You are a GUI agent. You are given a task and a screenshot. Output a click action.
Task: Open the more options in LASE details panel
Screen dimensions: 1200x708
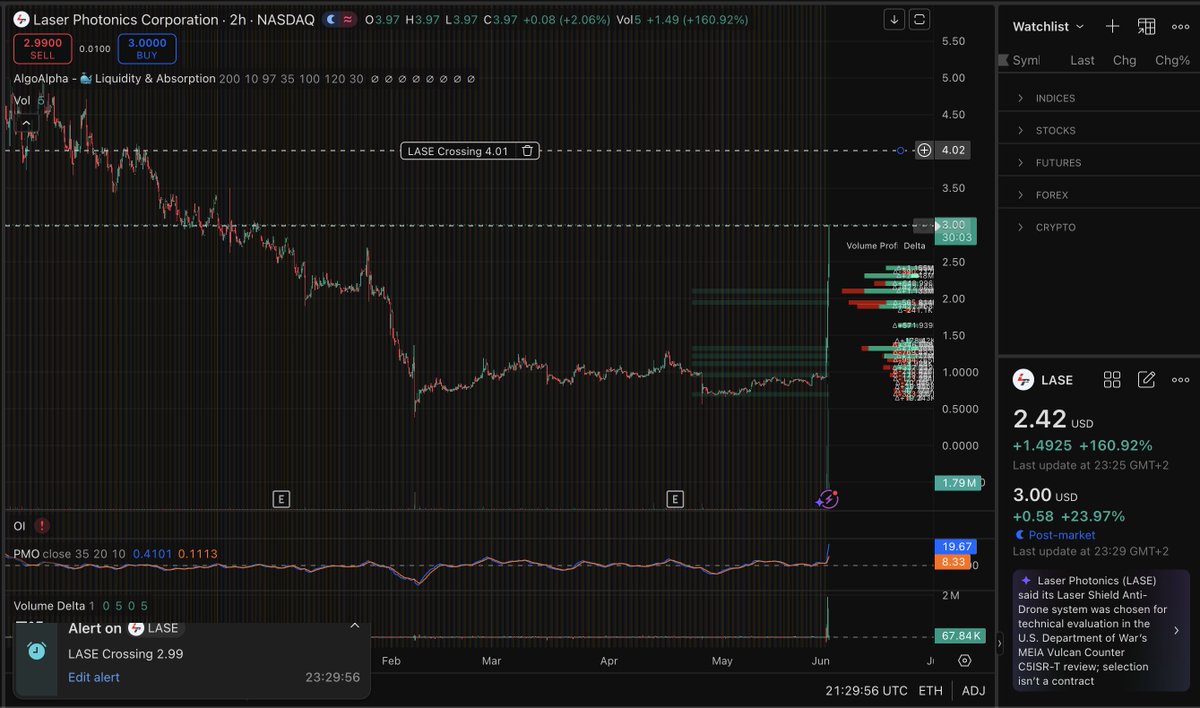[x=1180, y=379]
